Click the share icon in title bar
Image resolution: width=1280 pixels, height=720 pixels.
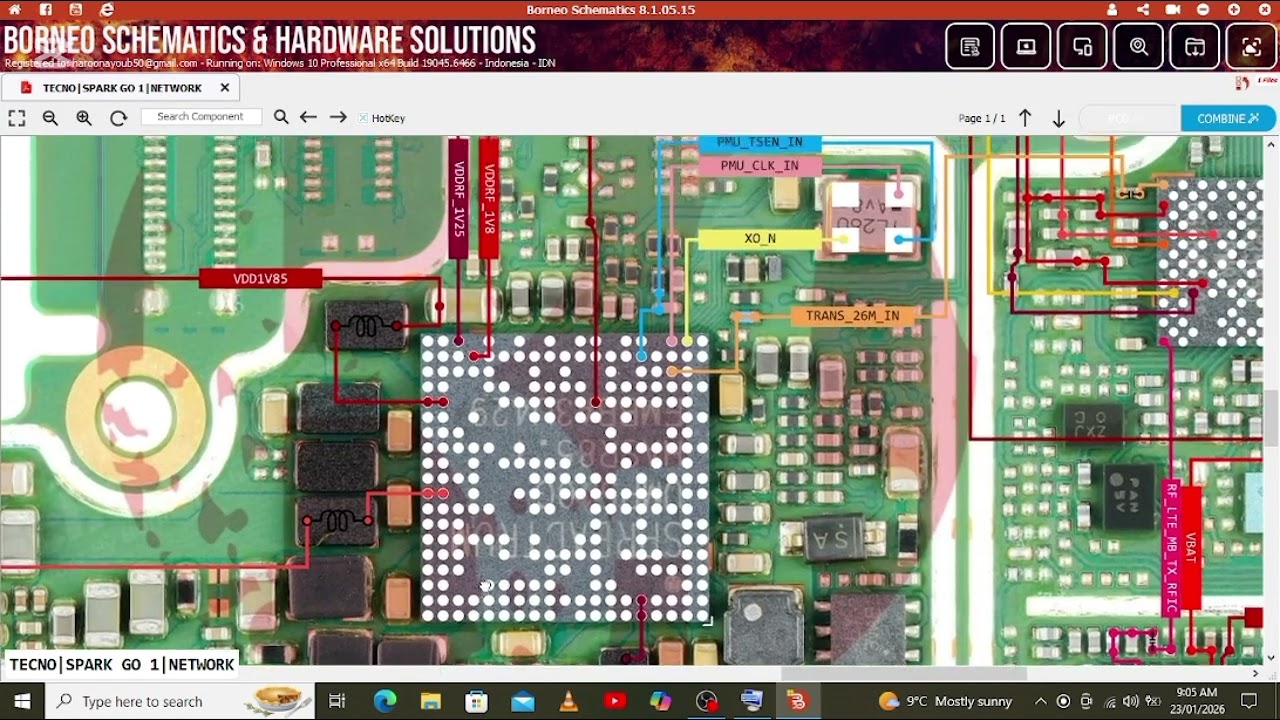1143,9
